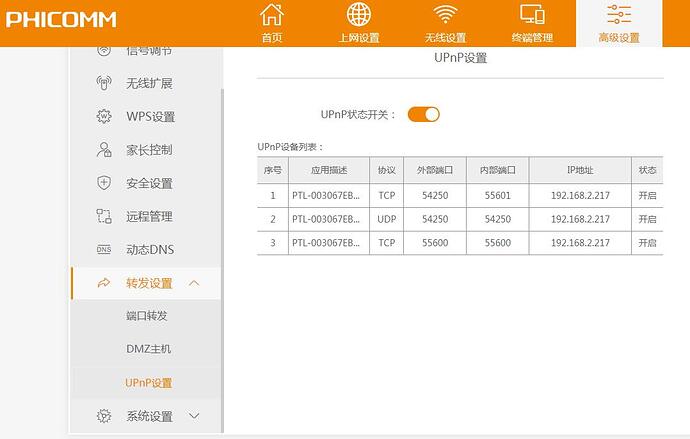Open UPnP设置 submenu item
This screenshot has width=690, height=439.
pyautogui.click(x=149, y=383)
